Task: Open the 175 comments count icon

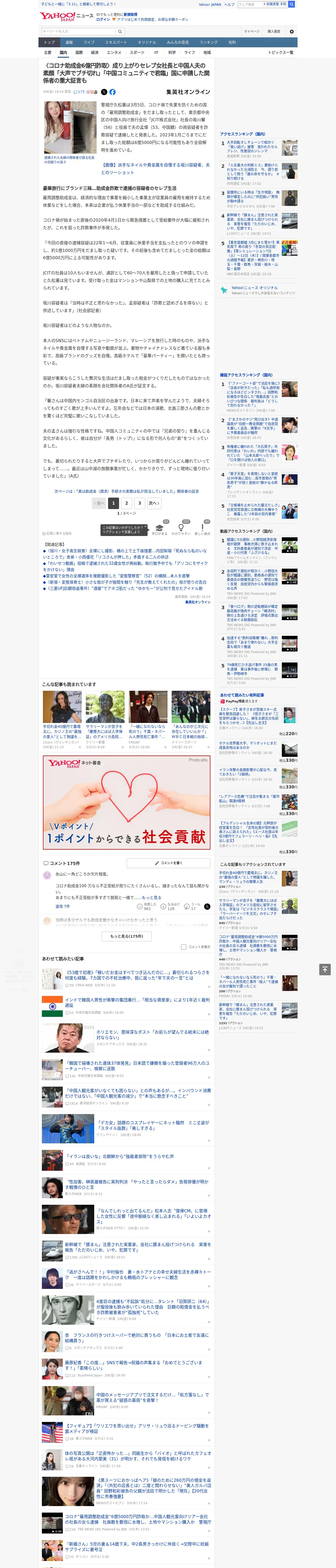Action: coord(79,92)
